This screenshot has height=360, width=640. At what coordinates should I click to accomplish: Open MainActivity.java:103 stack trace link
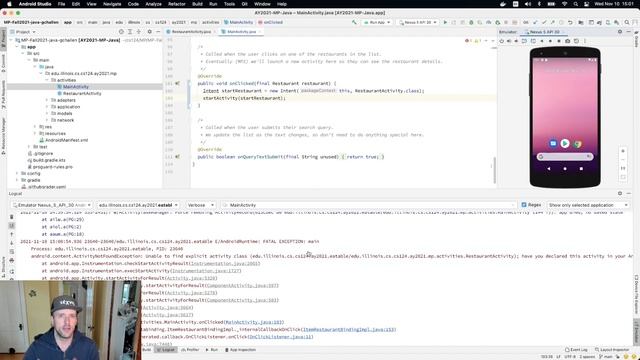(x=253, y=322)
